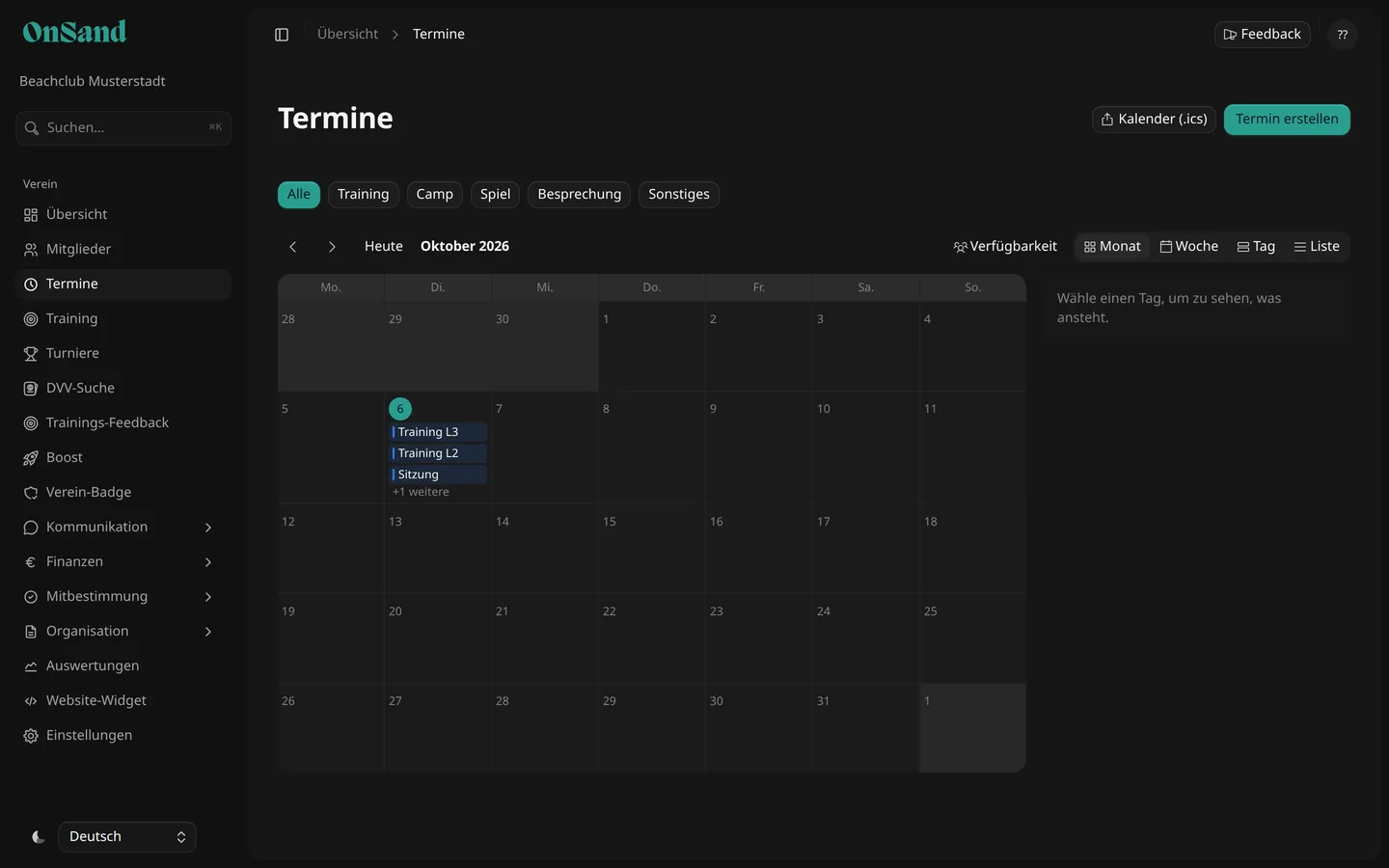Filter events by Alle
The height and width of the screenshot is (868, 1389).
tap(299, 195)
